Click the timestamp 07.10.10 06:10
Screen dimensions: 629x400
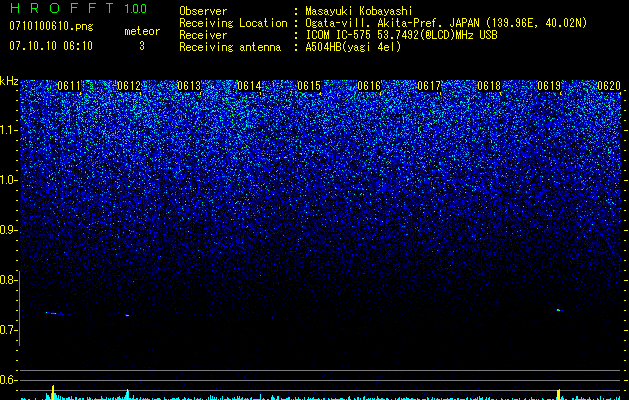click(51, 46)
